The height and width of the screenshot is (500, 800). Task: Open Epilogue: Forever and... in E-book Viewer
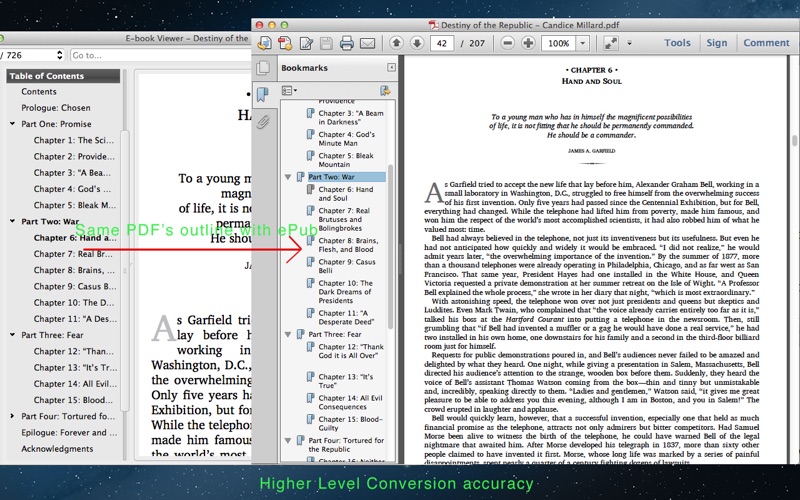click(69, 432)
